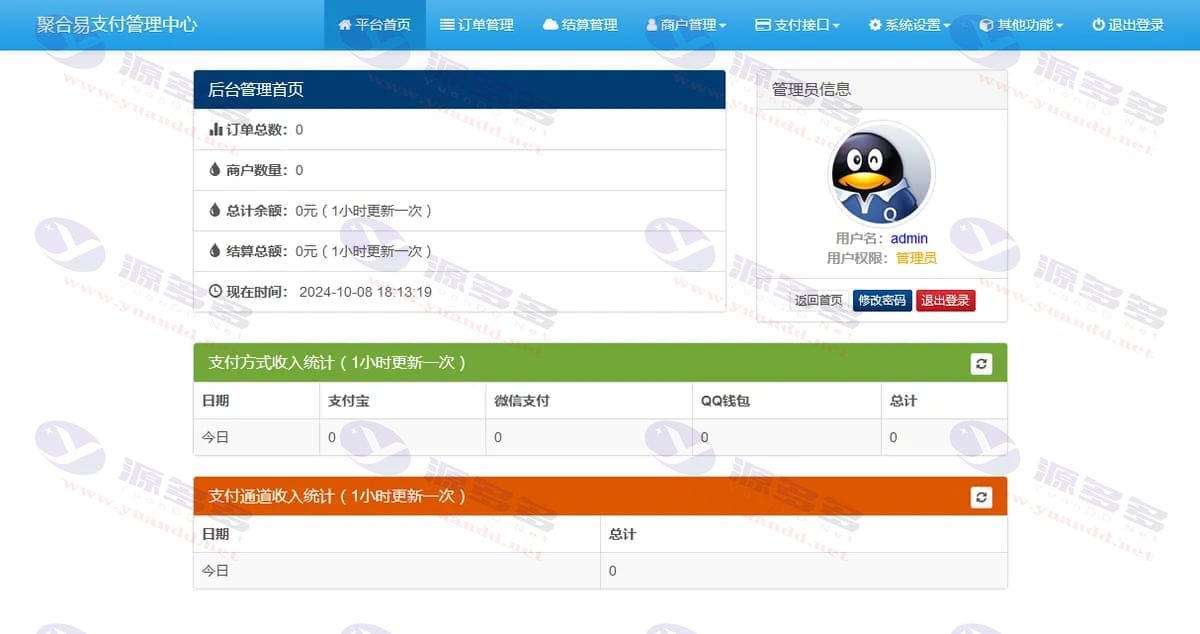Click the admin username text

(x=909, y=238)
